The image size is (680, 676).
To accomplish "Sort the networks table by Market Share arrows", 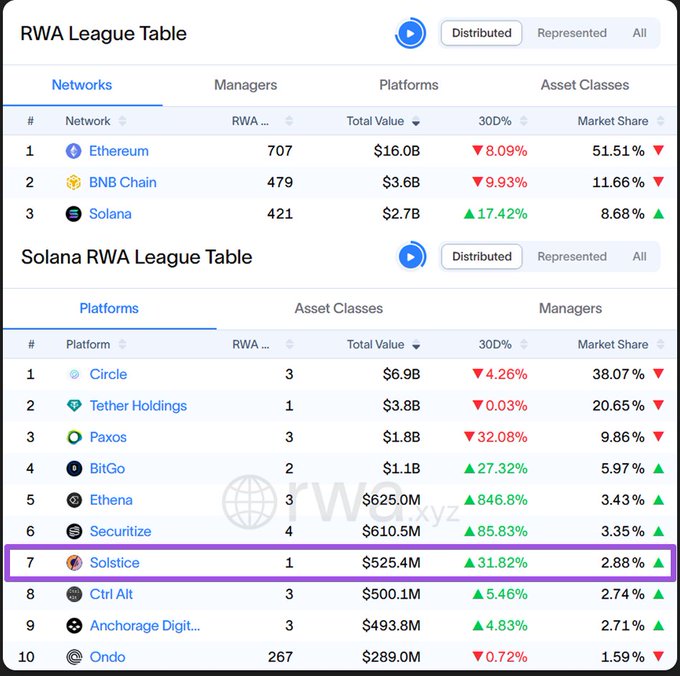I will tap(660, 121).
